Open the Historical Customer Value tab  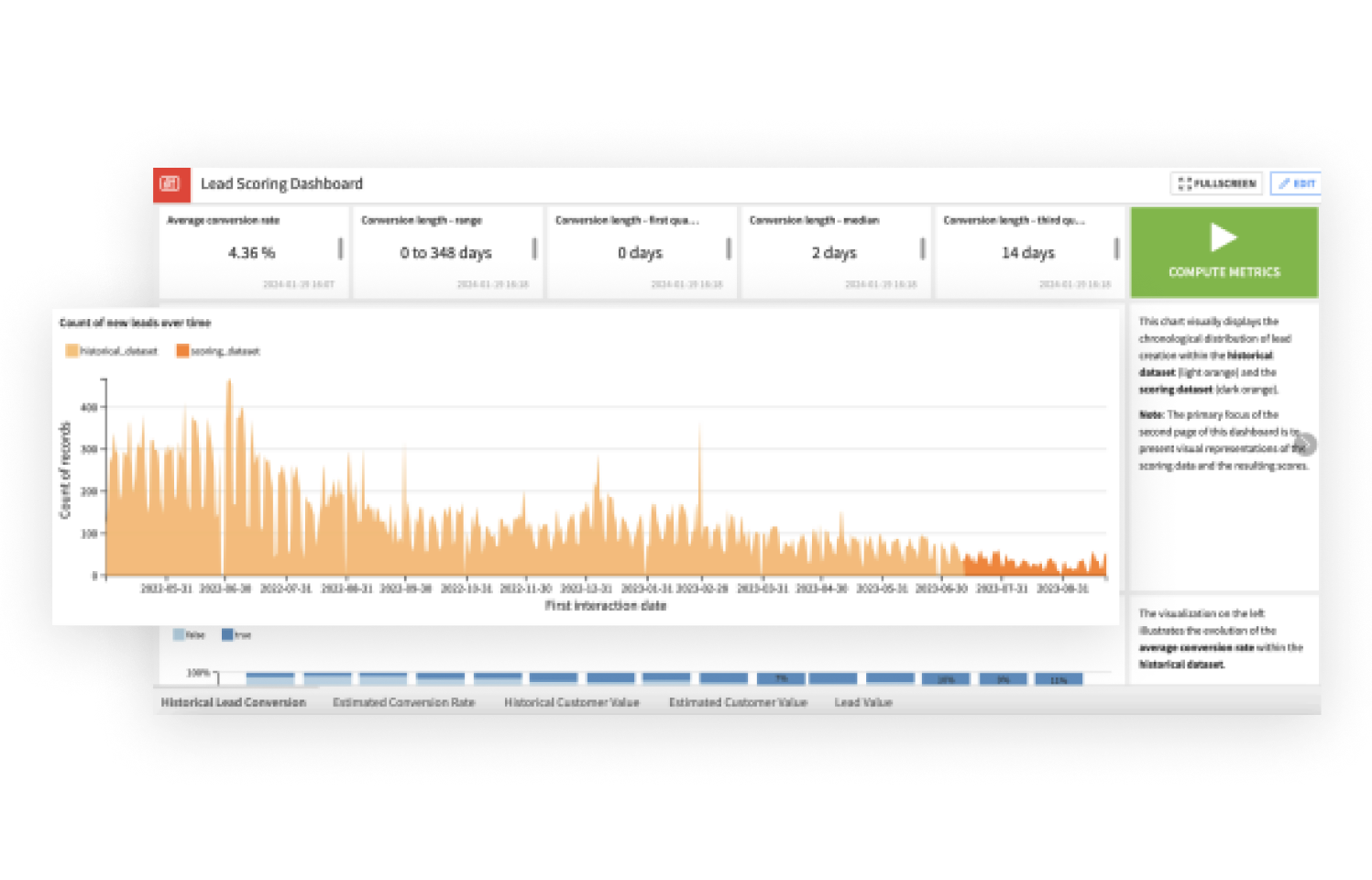click(x=572, y=702)
